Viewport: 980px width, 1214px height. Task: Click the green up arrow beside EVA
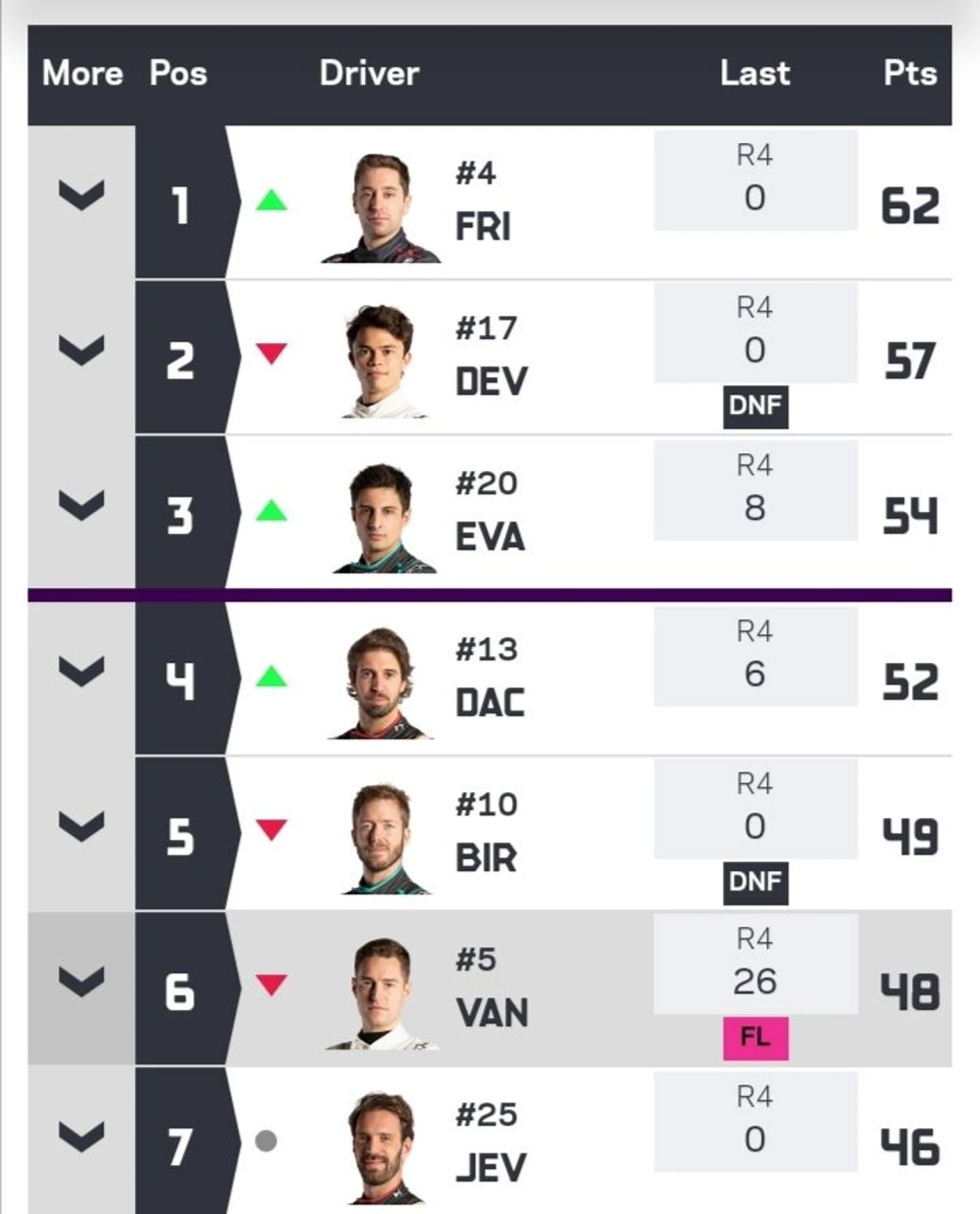click(271, 511)
